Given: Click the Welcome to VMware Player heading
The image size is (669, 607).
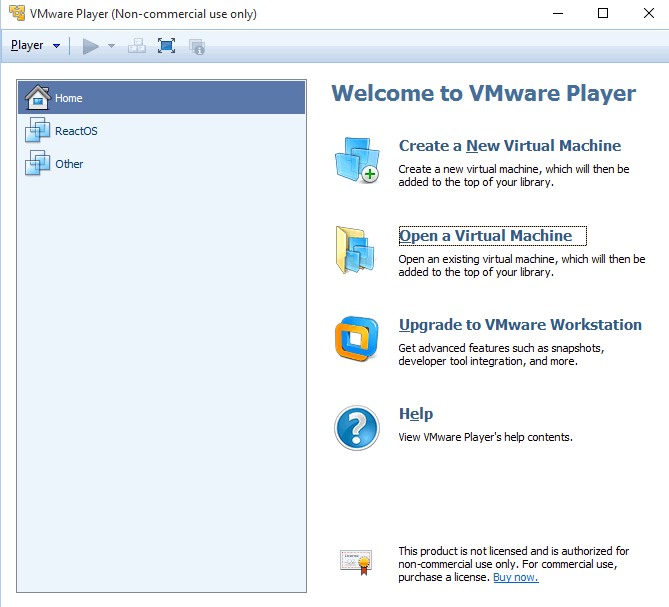Looking at the screenshot, I should click(483, 93).
